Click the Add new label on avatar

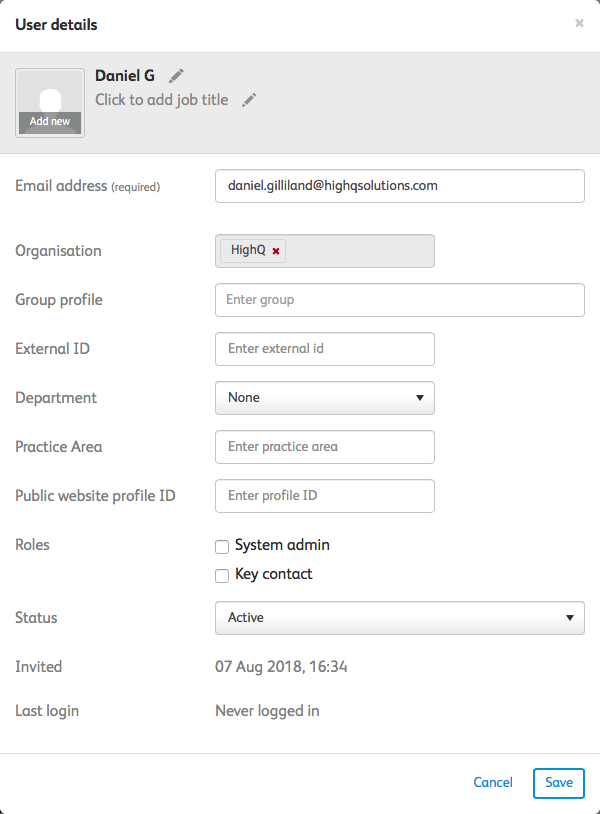pos(50,122)
